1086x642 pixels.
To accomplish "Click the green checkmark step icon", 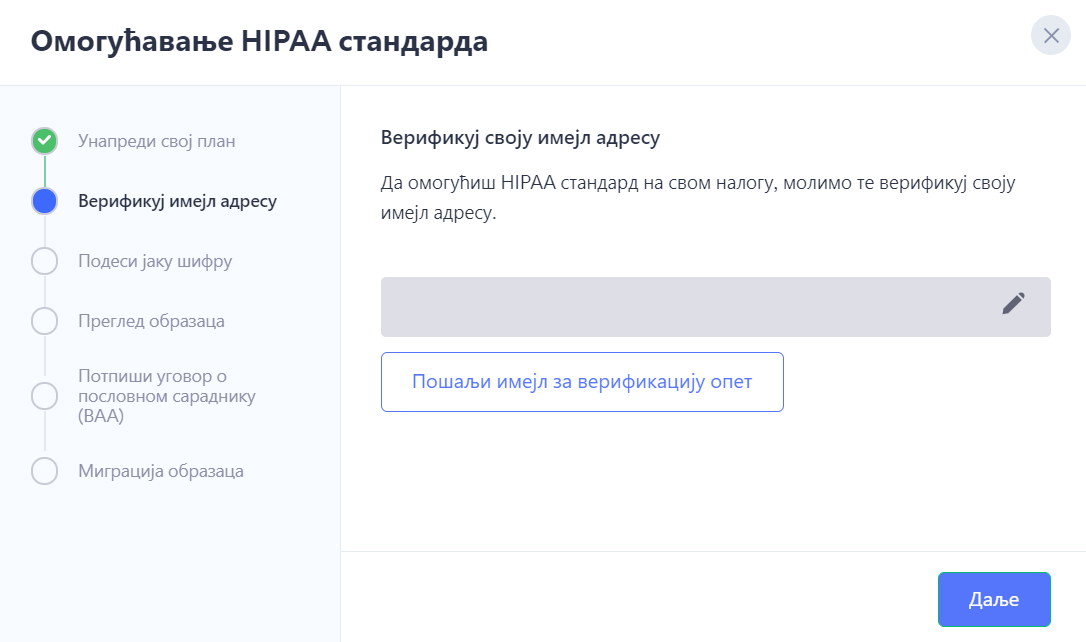I will point(44,141).
